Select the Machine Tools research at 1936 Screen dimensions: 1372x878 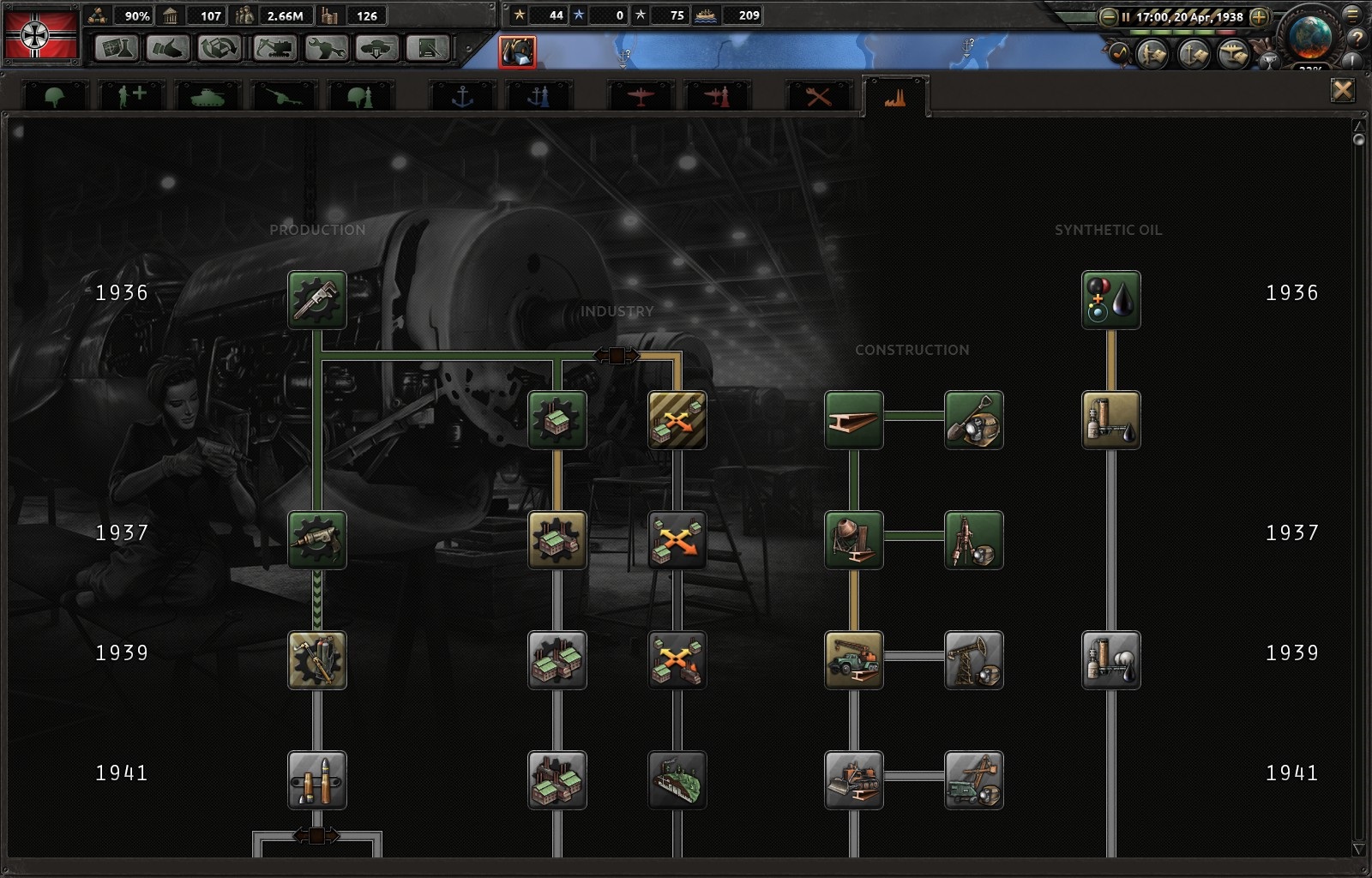pyautogui.click(x=317, y=300)
